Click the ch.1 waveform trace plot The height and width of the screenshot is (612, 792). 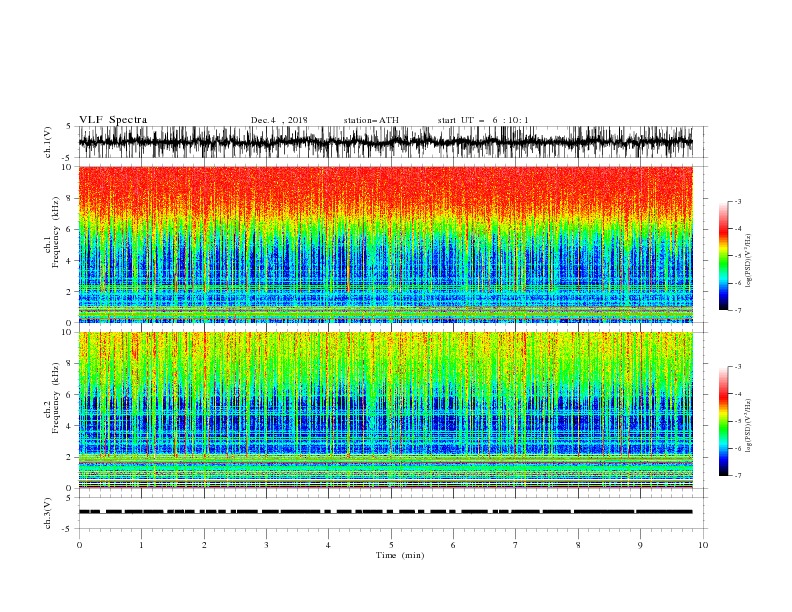coord(386,142)
